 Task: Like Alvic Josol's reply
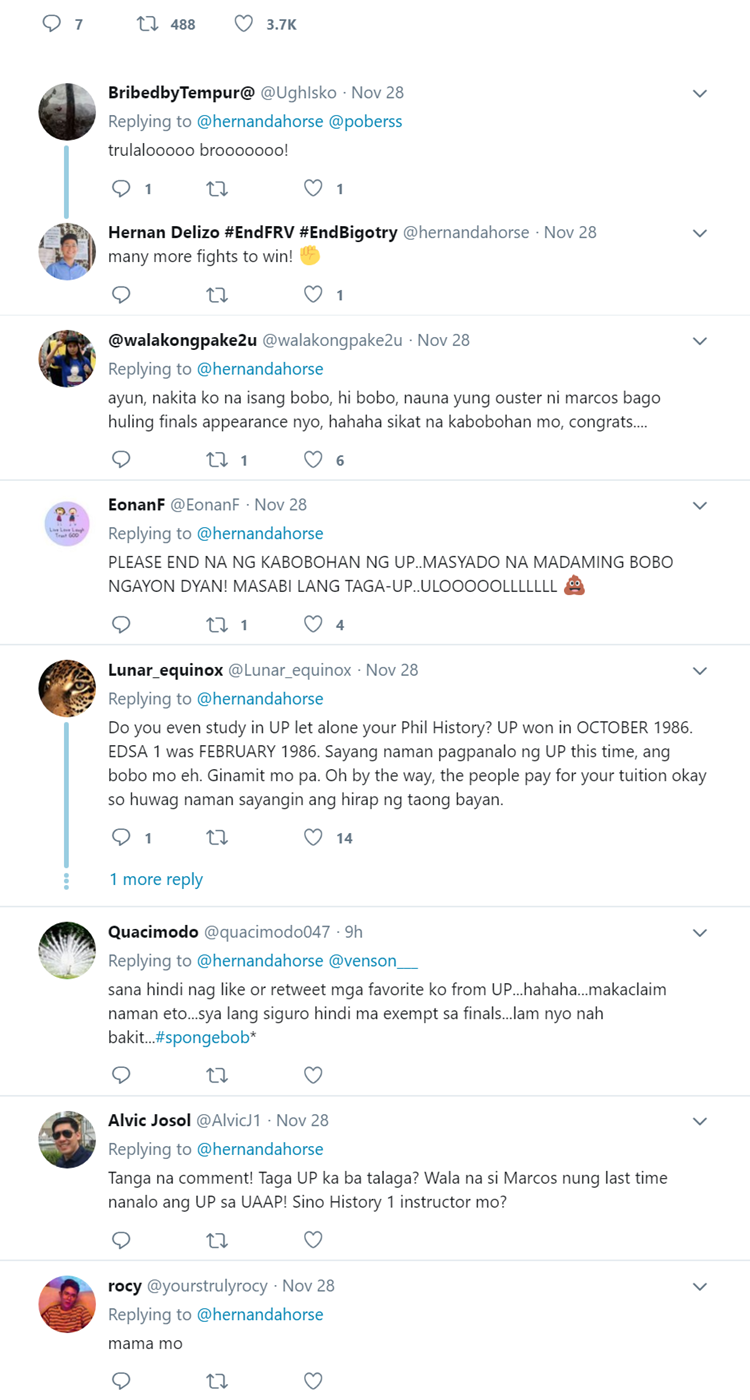click(313, 1240)
